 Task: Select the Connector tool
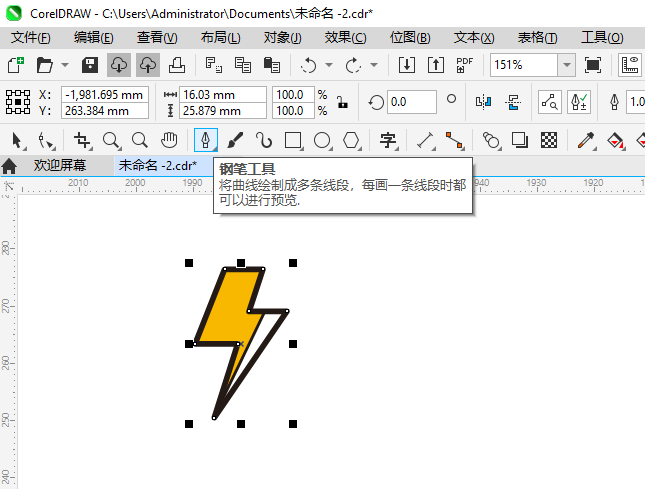pyautogui.click(x=455, y=140)
